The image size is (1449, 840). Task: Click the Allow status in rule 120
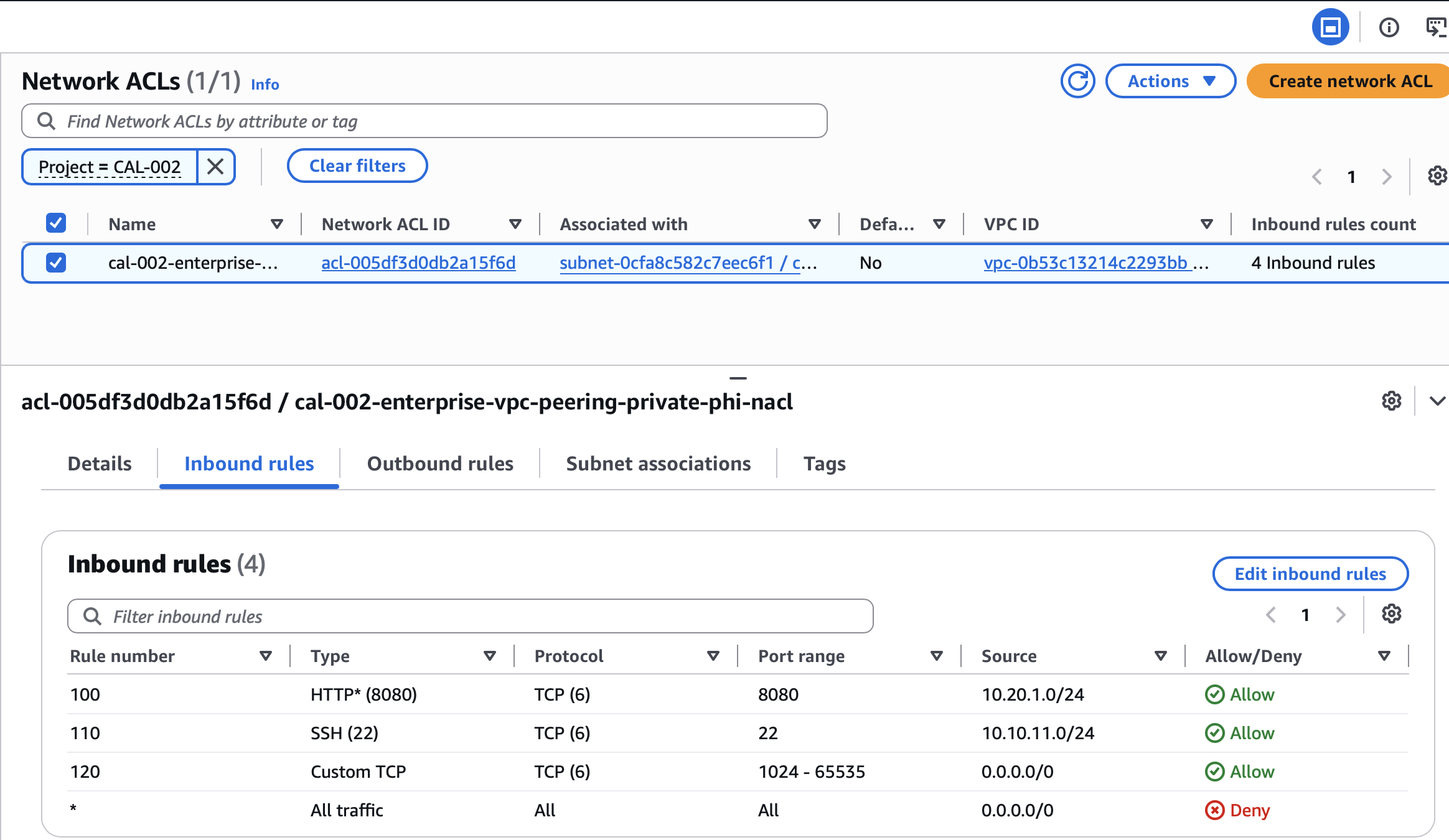pos(1240,772)
